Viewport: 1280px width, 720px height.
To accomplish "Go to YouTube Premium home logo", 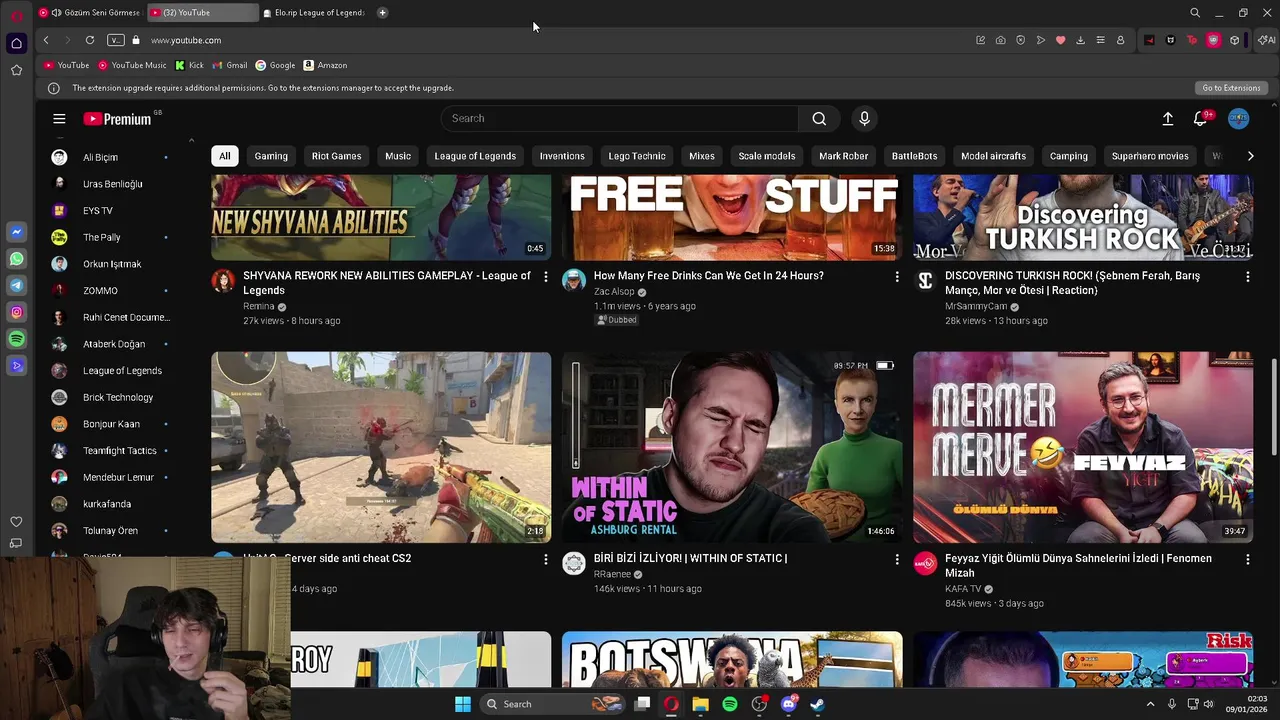I will (x=117, y=119).
